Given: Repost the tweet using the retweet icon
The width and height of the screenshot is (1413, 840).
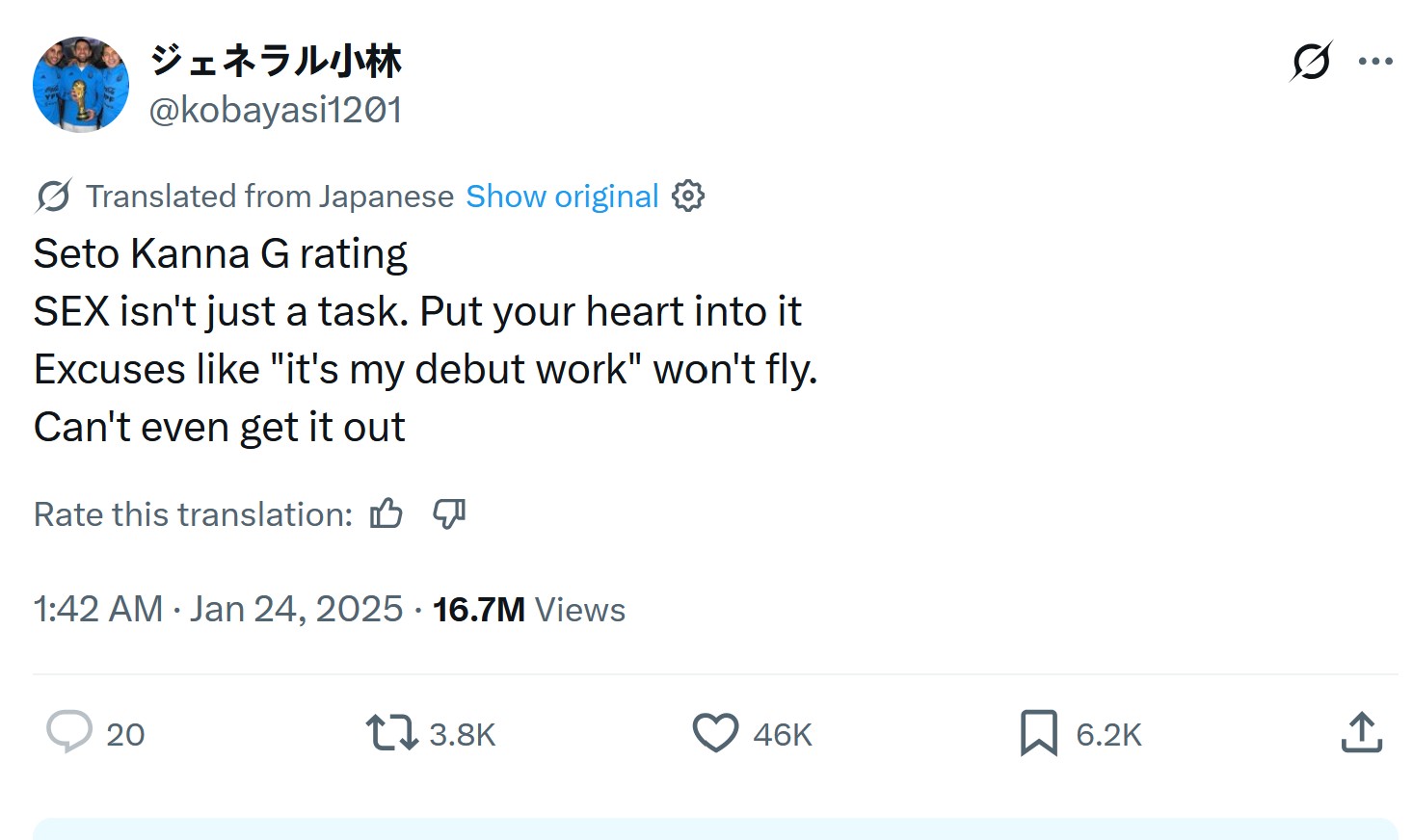Looking at the screenshot, I should [x=391, y=733].
